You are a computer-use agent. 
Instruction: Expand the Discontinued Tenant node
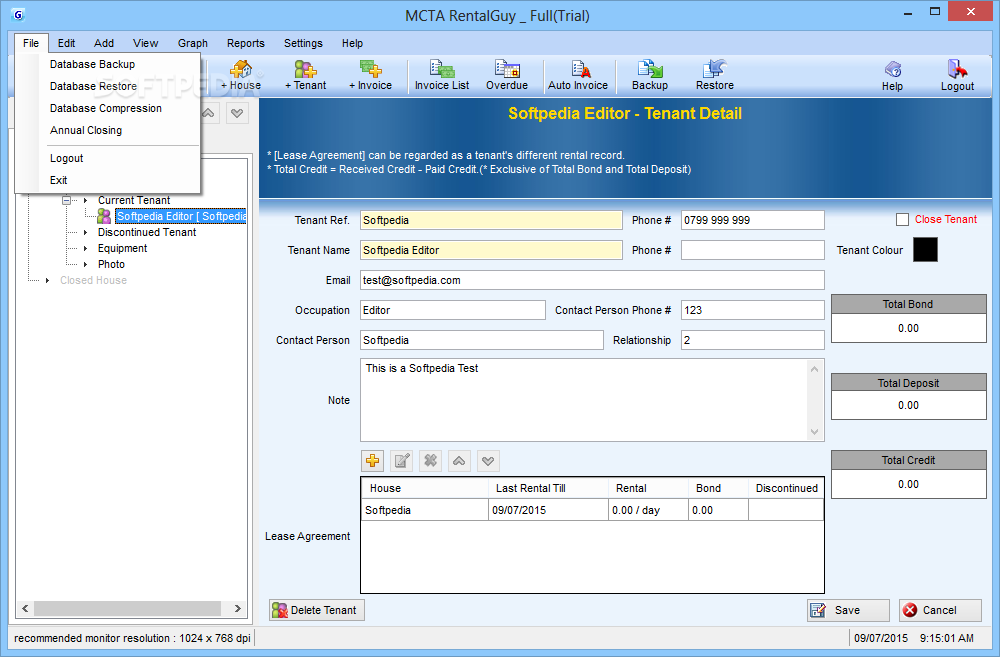pos(85,232)
